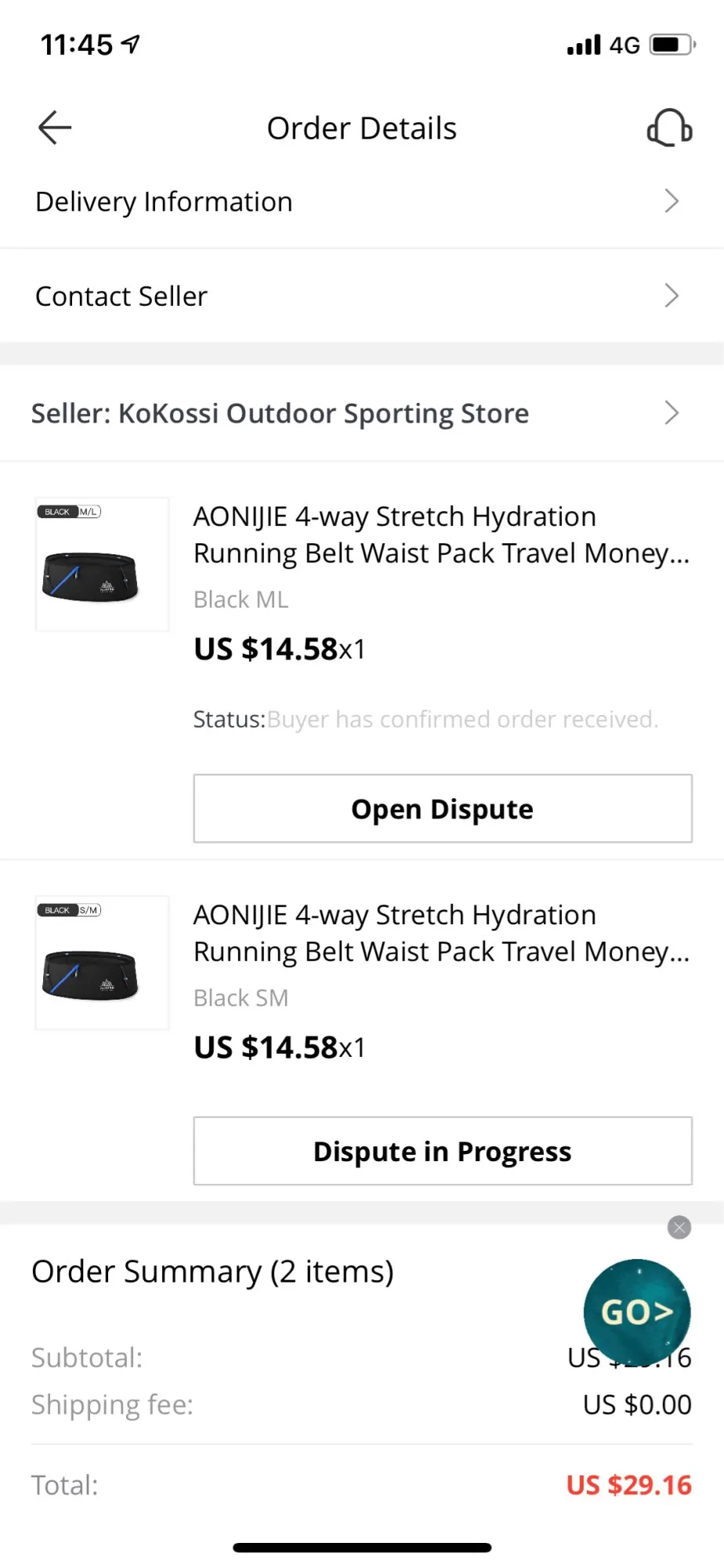
Task: Tap the home indicator bar
Action: tap(362, 1548)
